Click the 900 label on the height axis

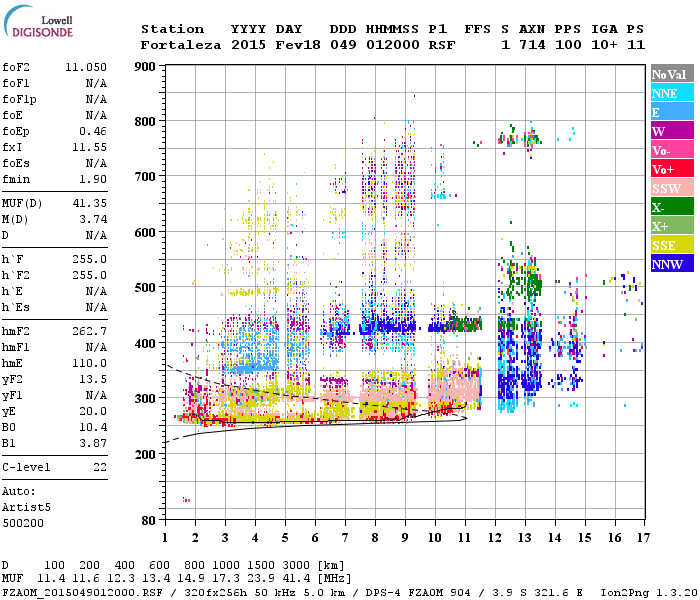click(146, 66)
